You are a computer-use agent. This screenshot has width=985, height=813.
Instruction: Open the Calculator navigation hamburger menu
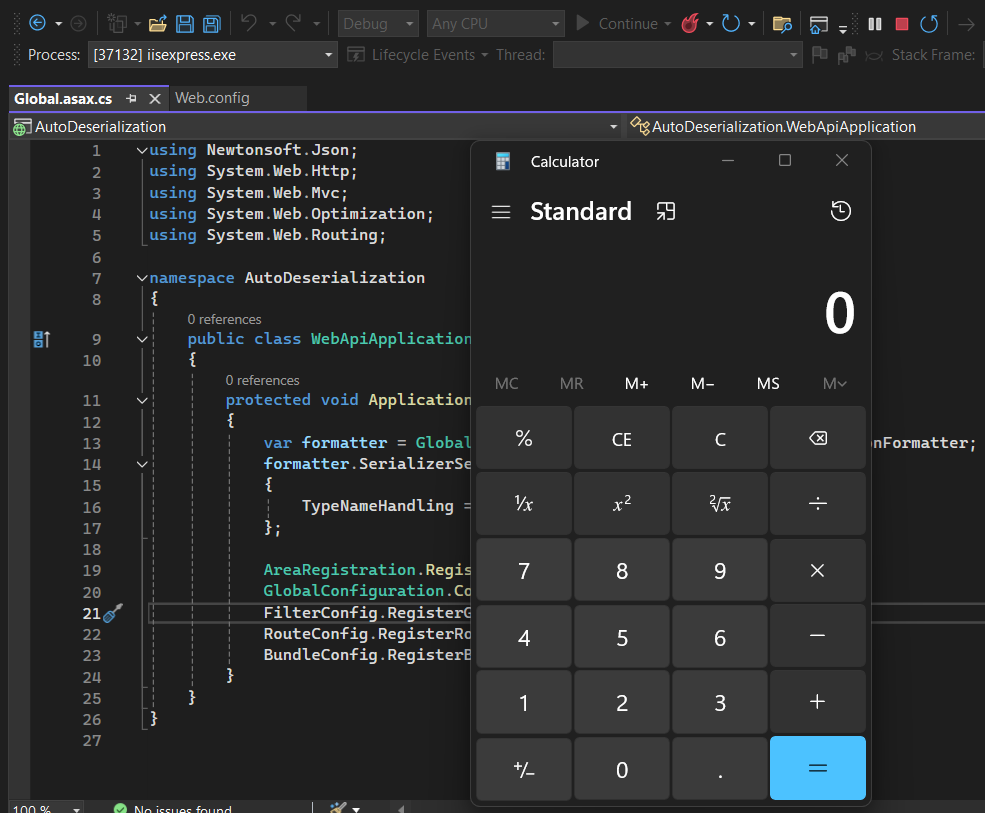click(x=501, y=212)
